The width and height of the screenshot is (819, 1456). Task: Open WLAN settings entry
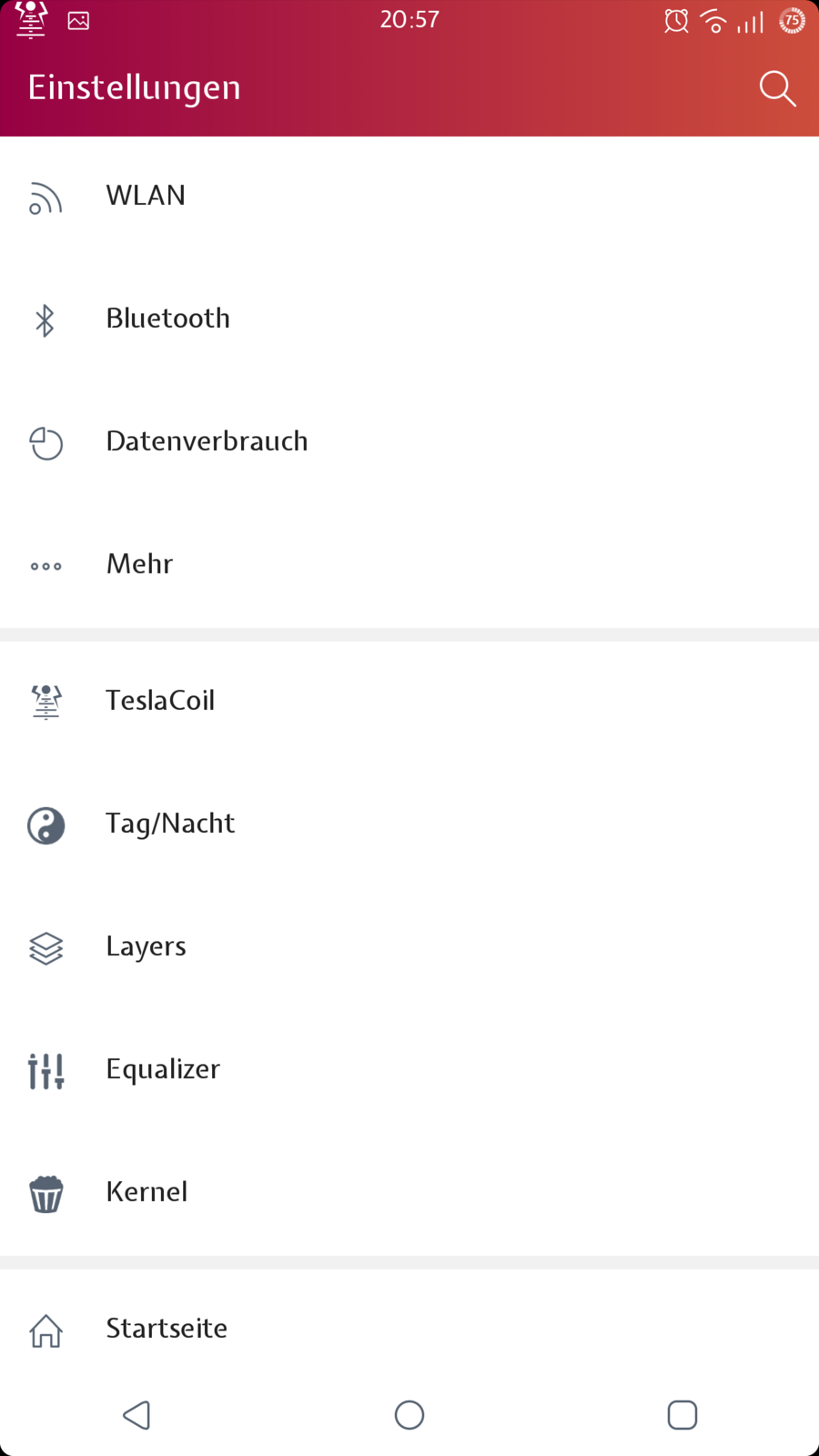pos(146,196)
